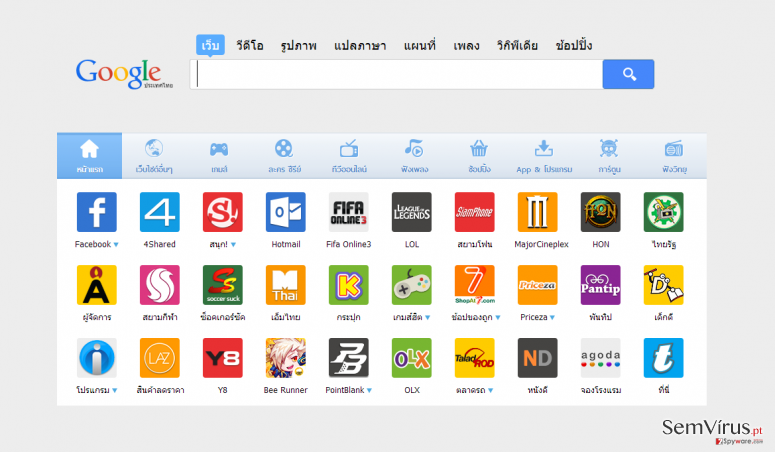775x453 pixels.
Task: Open the Bee Runner icon
Action: (x=286, y=358)
